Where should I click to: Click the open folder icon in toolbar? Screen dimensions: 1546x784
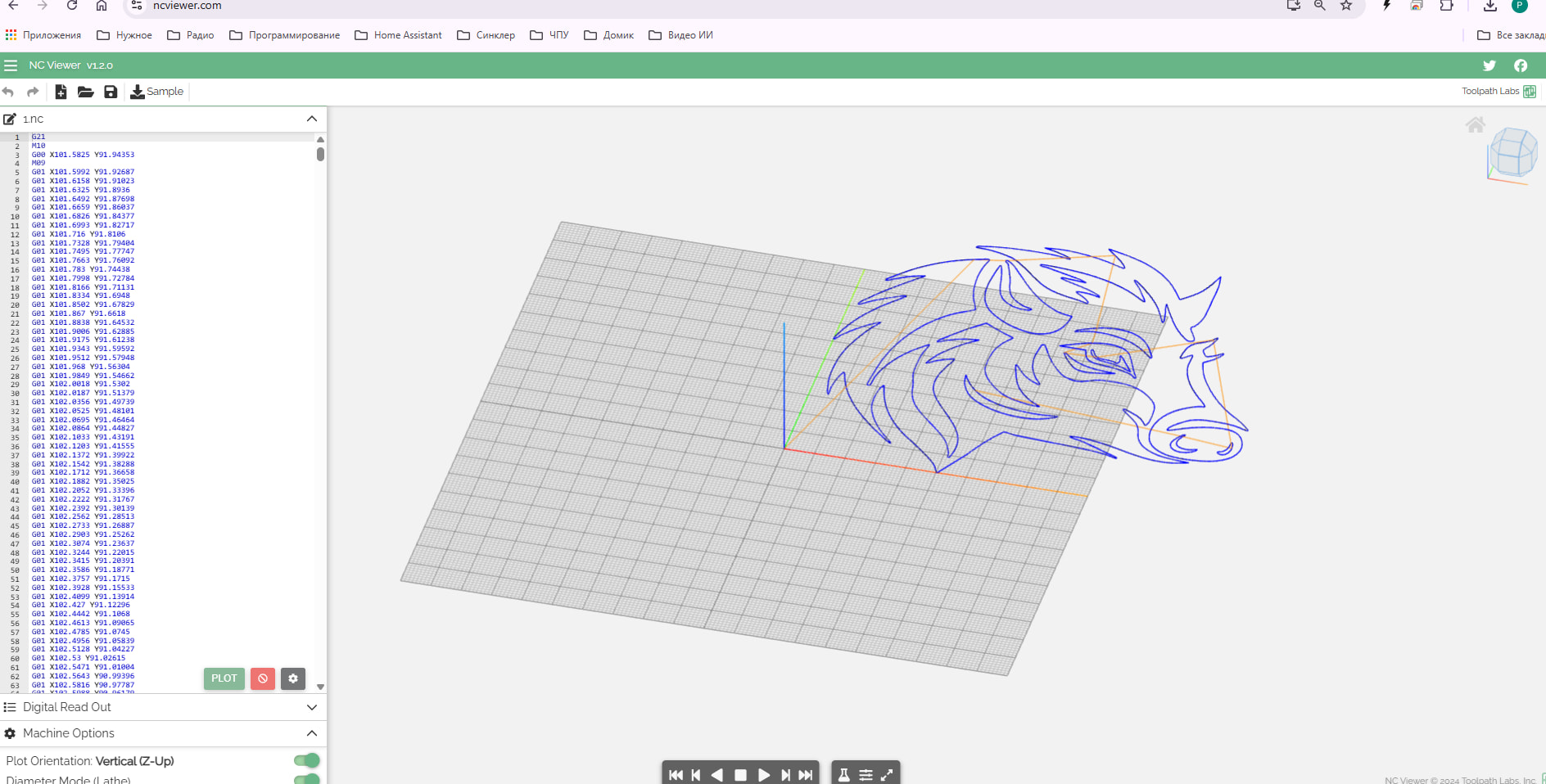pyautogui.click(x=85, y=92)
